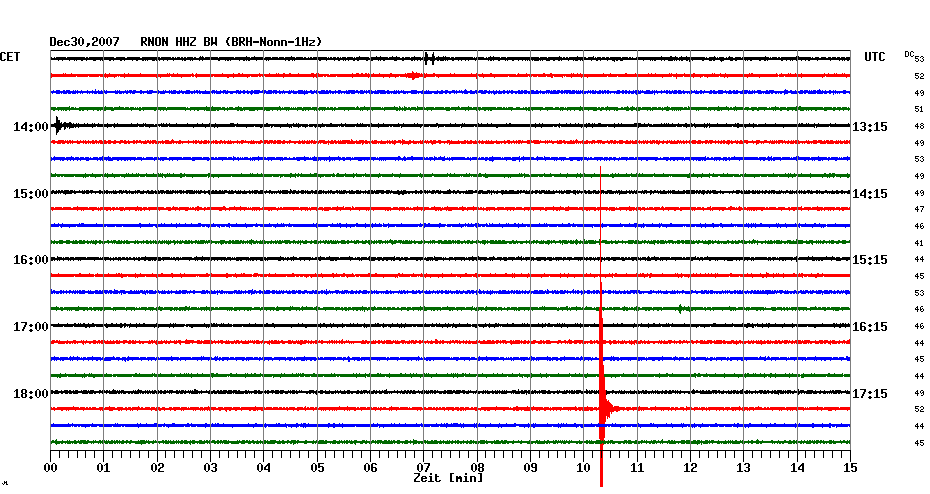Viewport: 930px width, 494px height.
Task: Select the 16:00 CET time label
Action: (31, 260)
